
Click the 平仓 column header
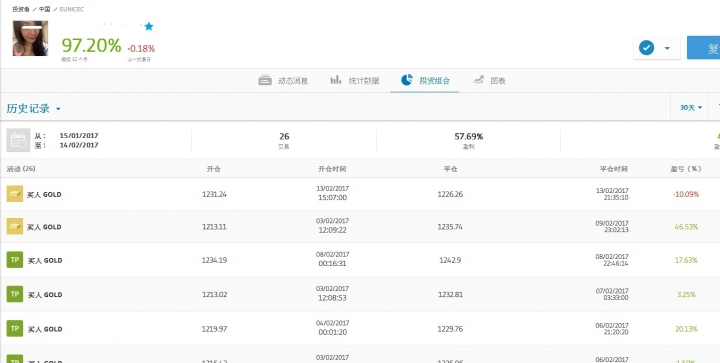click(x=450, y=169)
